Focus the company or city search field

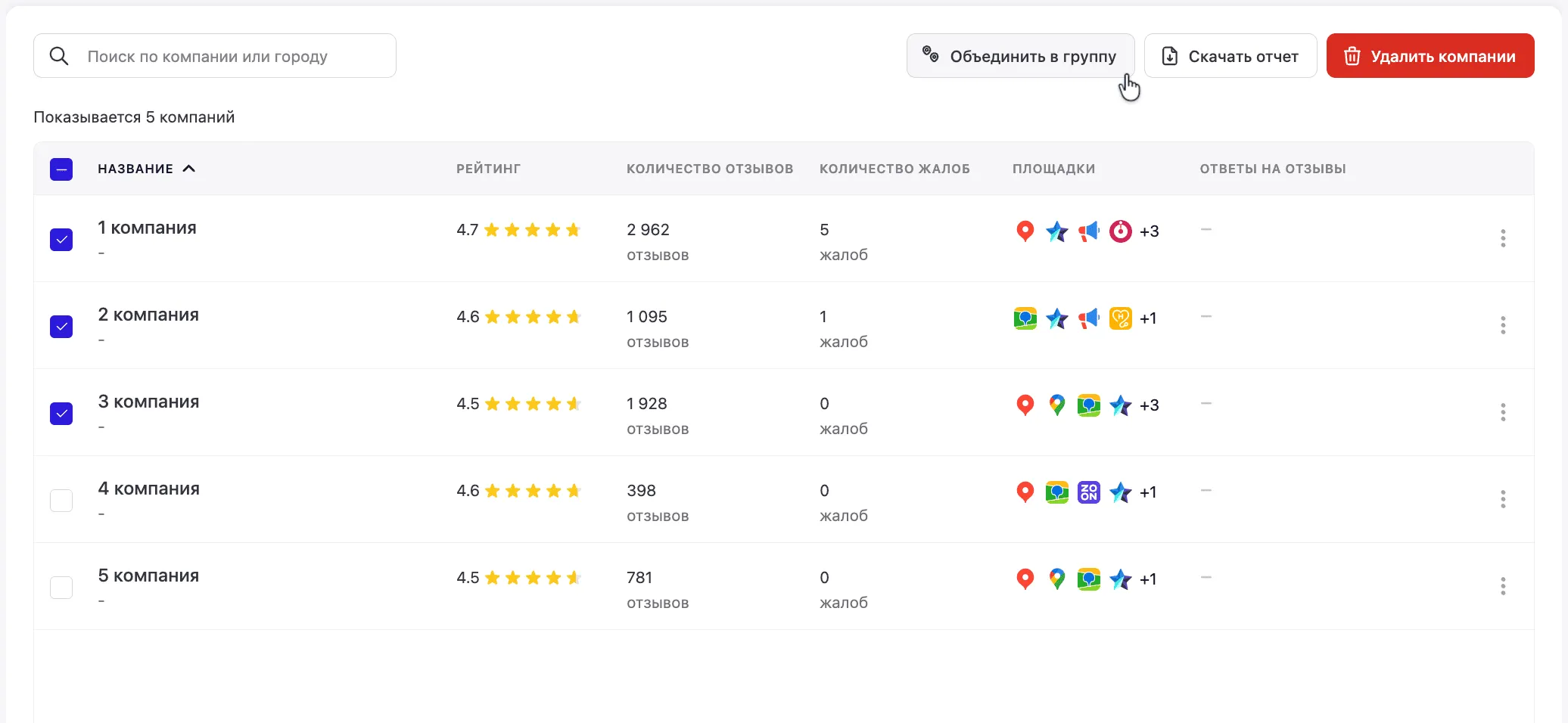[215, 55]
